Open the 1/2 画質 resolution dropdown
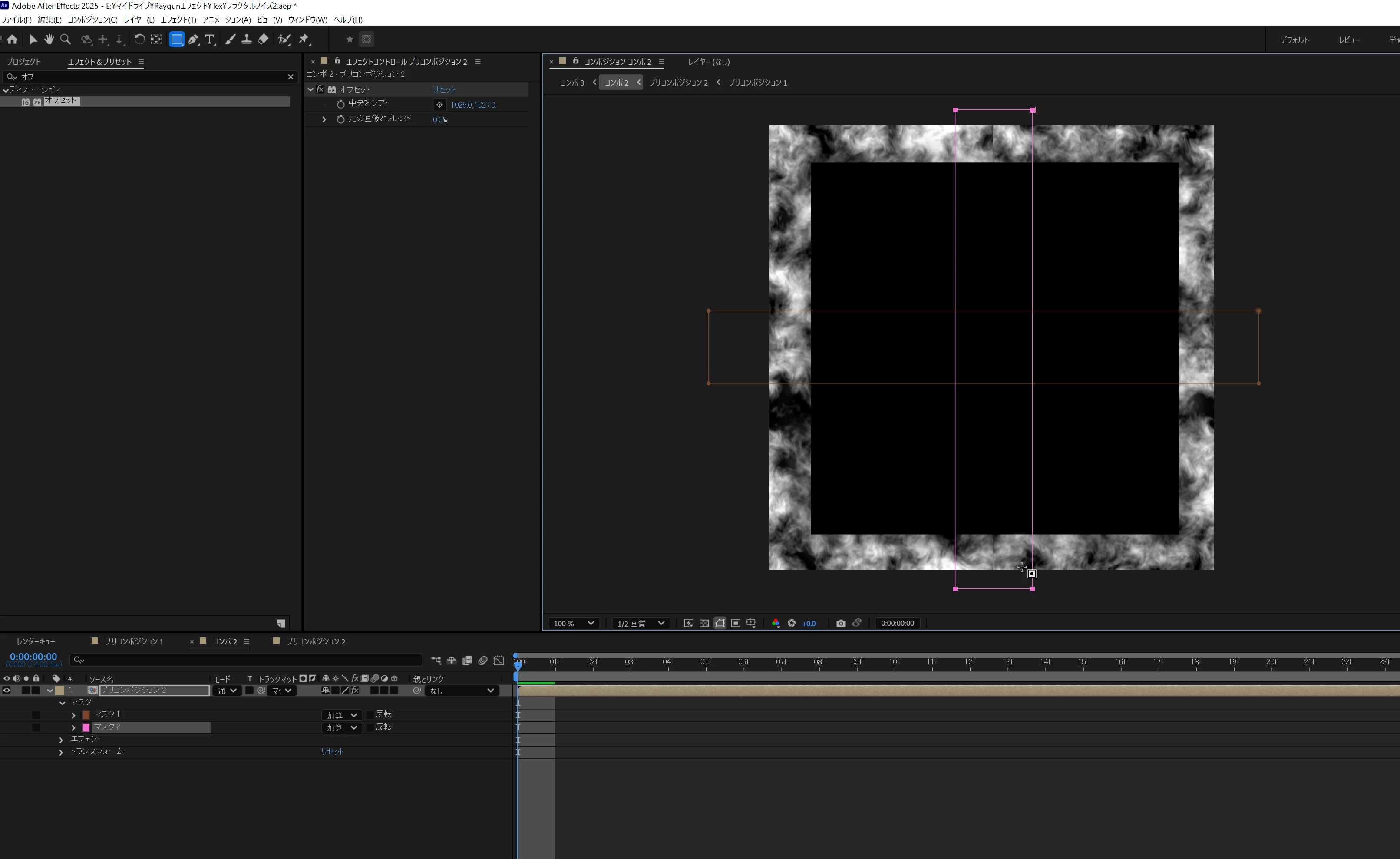This screenshot has width=1400, height=859. coord(641,623)
